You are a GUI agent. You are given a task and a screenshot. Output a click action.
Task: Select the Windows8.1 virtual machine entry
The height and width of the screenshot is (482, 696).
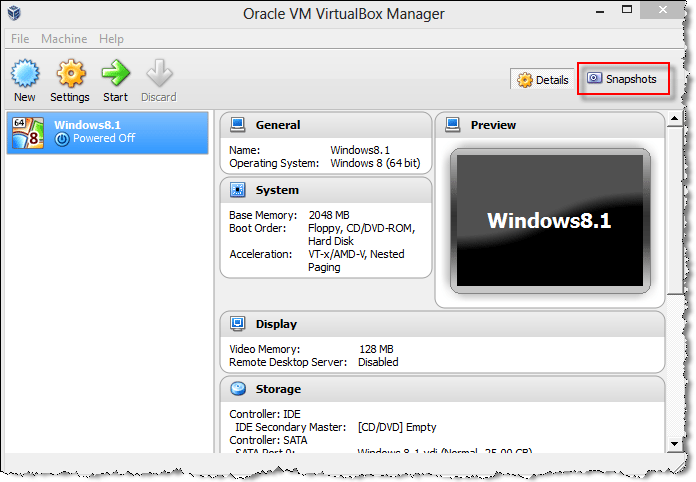107,133
